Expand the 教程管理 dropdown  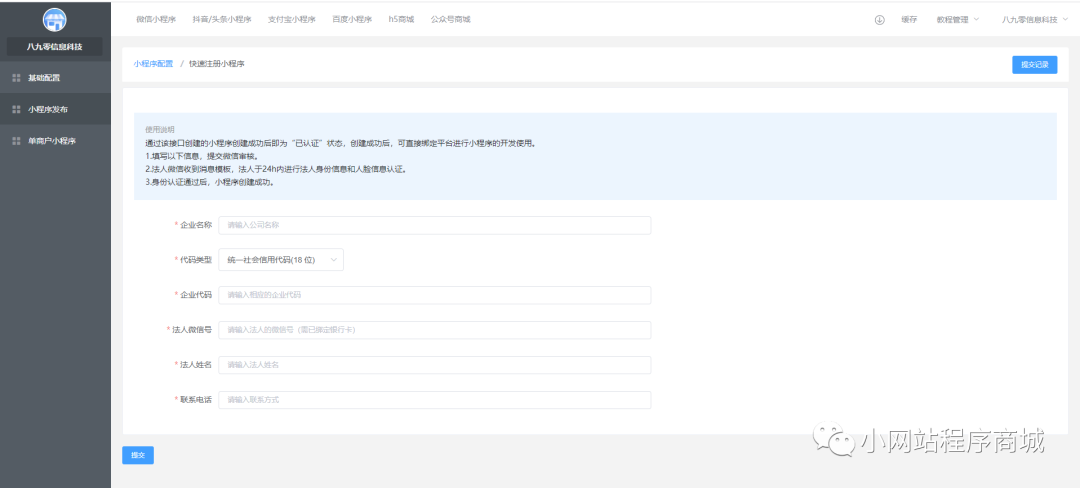(x=957, y=20)
